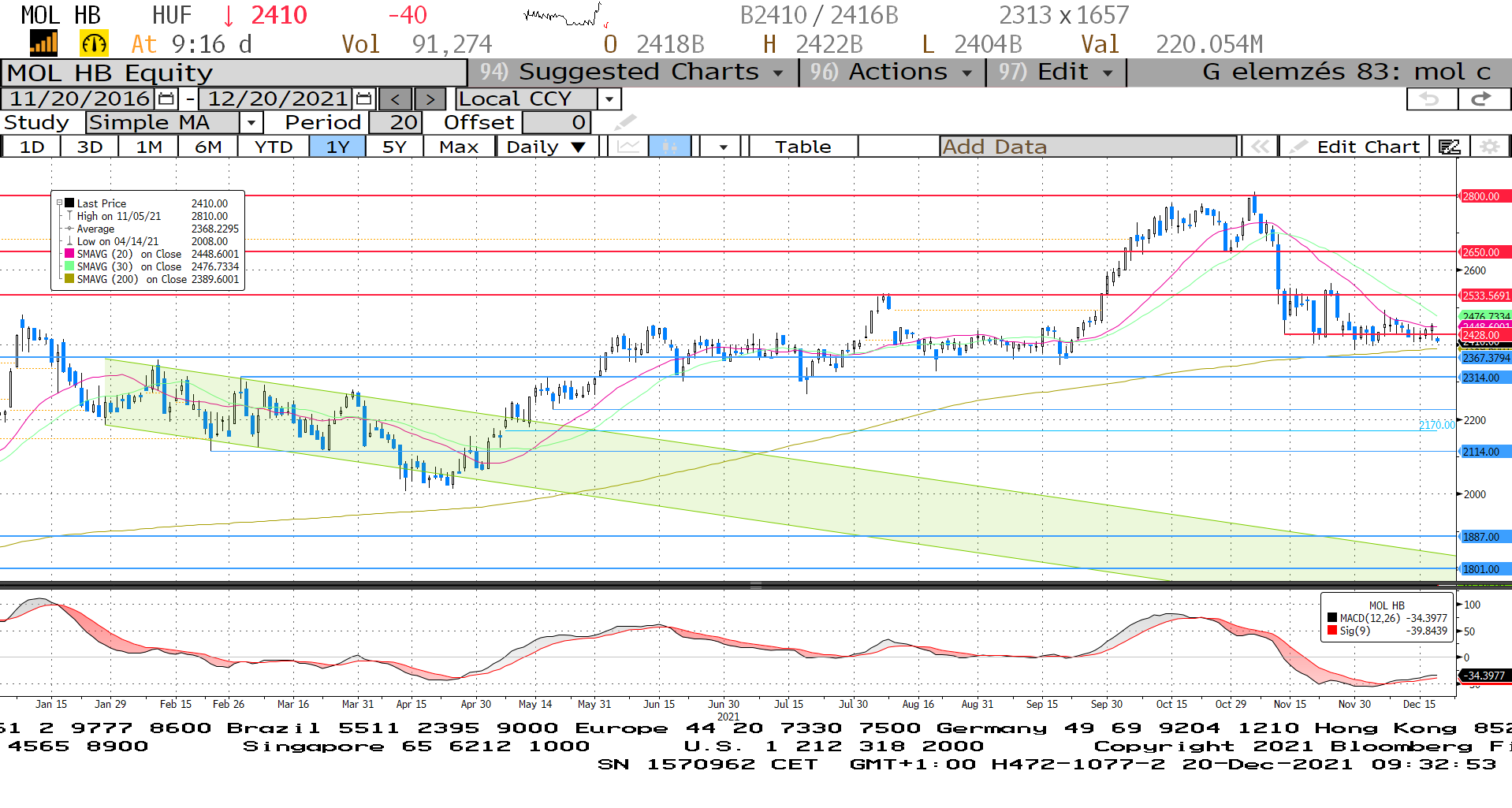
Task: Click the Add Data input field
Action: click(x=1088, y=147)
